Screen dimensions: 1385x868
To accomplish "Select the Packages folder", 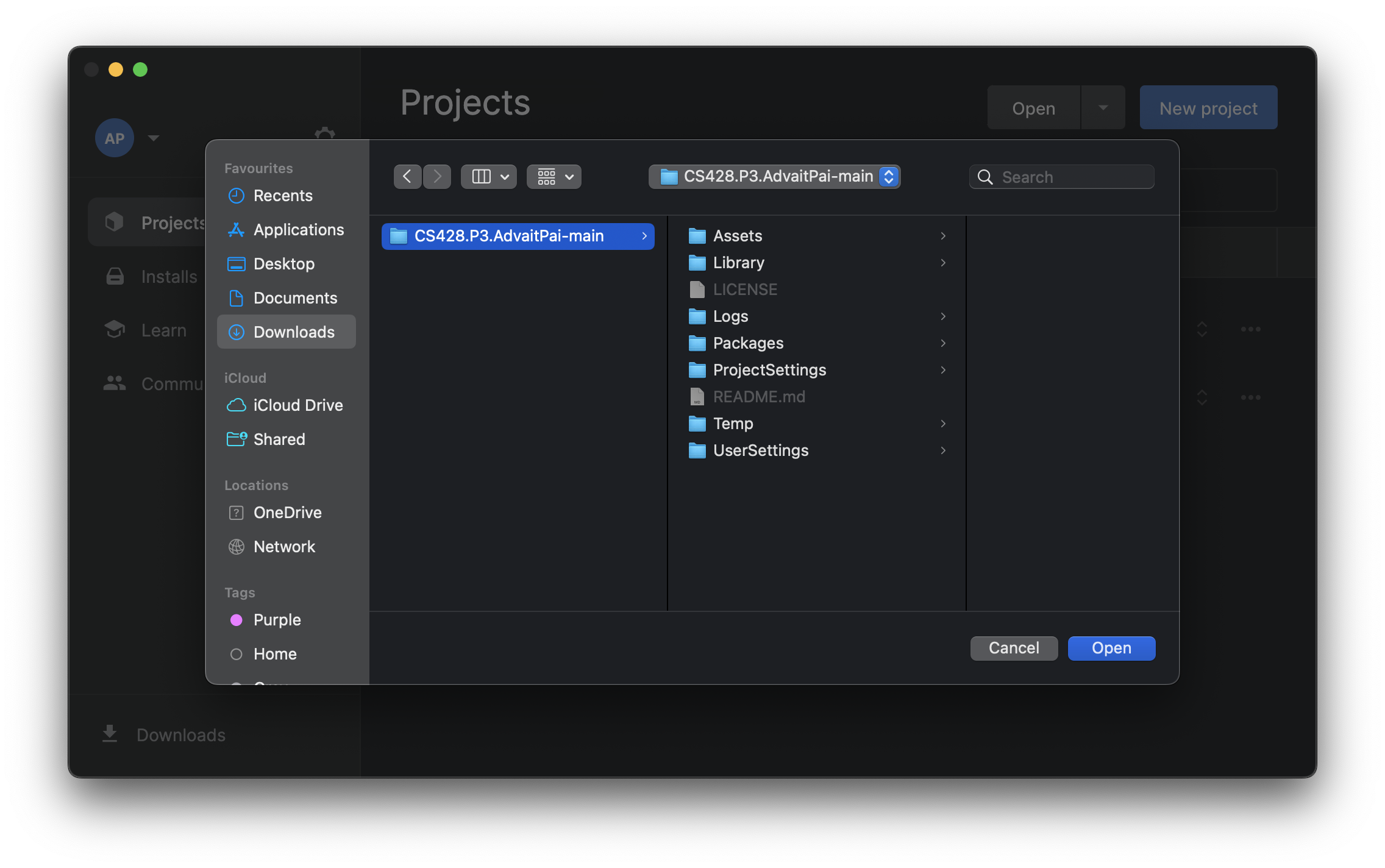I will [x=748, y=343].
